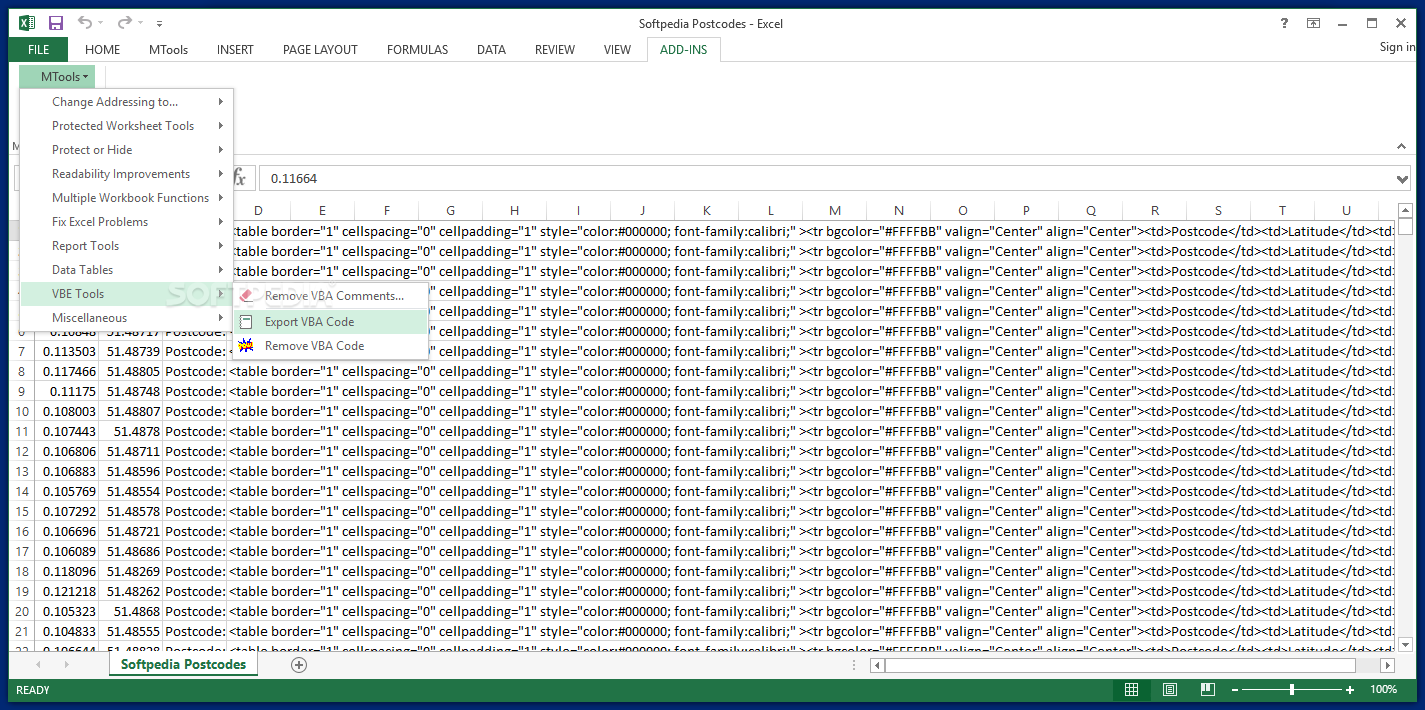Image resolution: width=1425 pixels, height=710 pixels.
Task: Click the Export VBA Code icon
Action: click(246, 322)
